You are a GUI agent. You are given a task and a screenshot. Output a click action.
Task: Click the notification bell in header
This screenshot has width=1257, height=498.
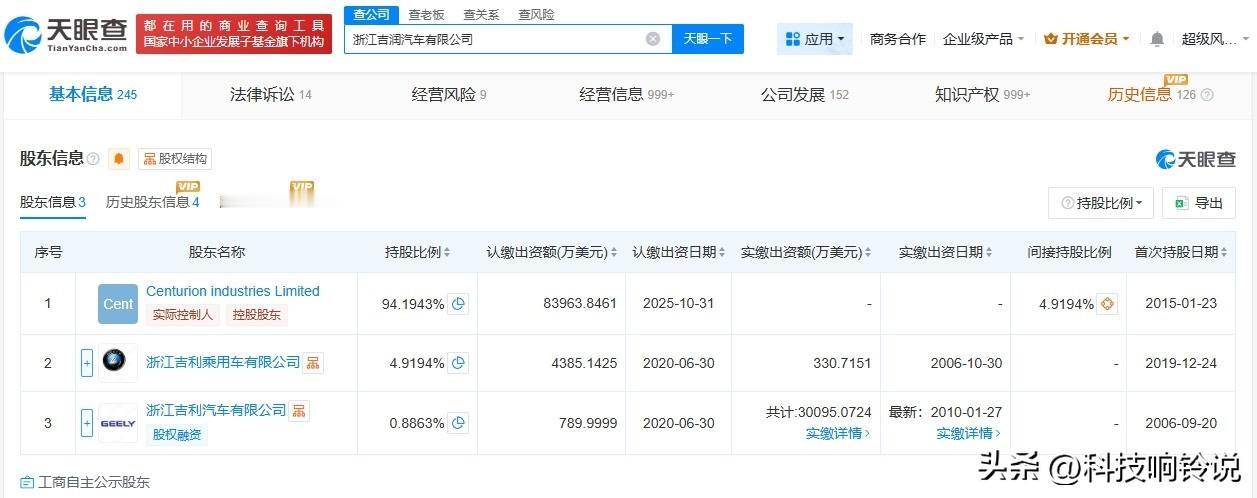click(1157, 39)
